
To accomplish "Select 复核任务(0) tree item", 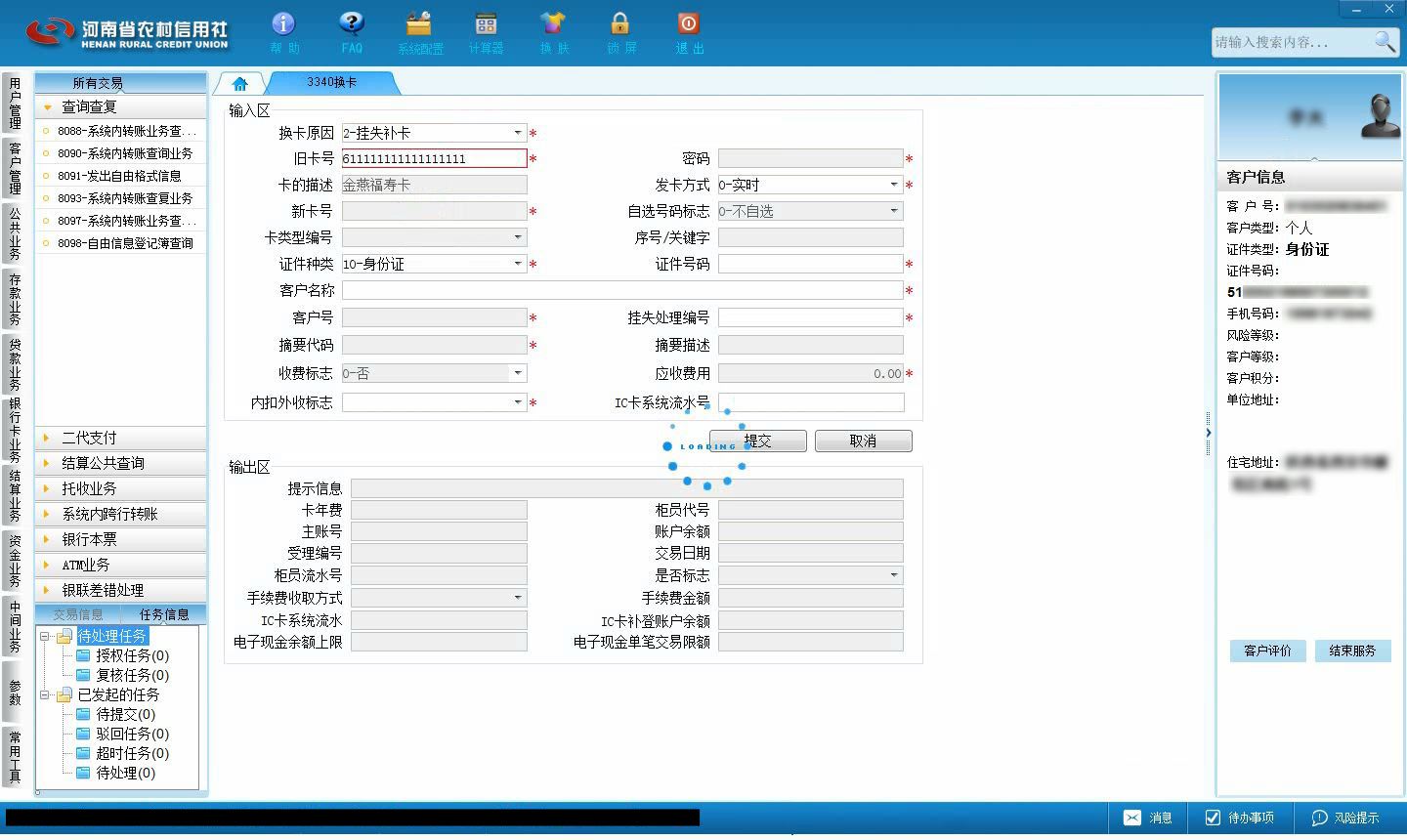I will 132,675.
